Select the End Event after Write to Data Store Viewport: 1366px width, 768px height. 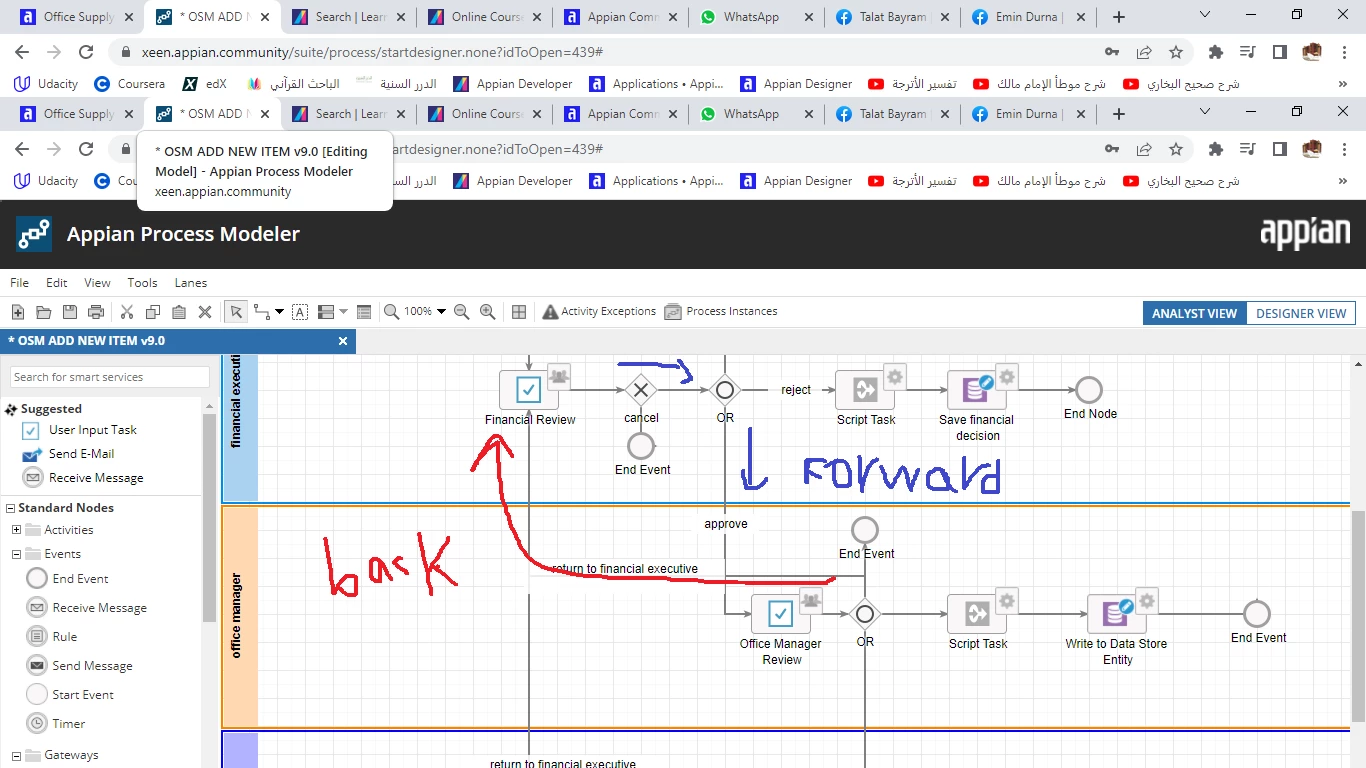(1257, 613)
